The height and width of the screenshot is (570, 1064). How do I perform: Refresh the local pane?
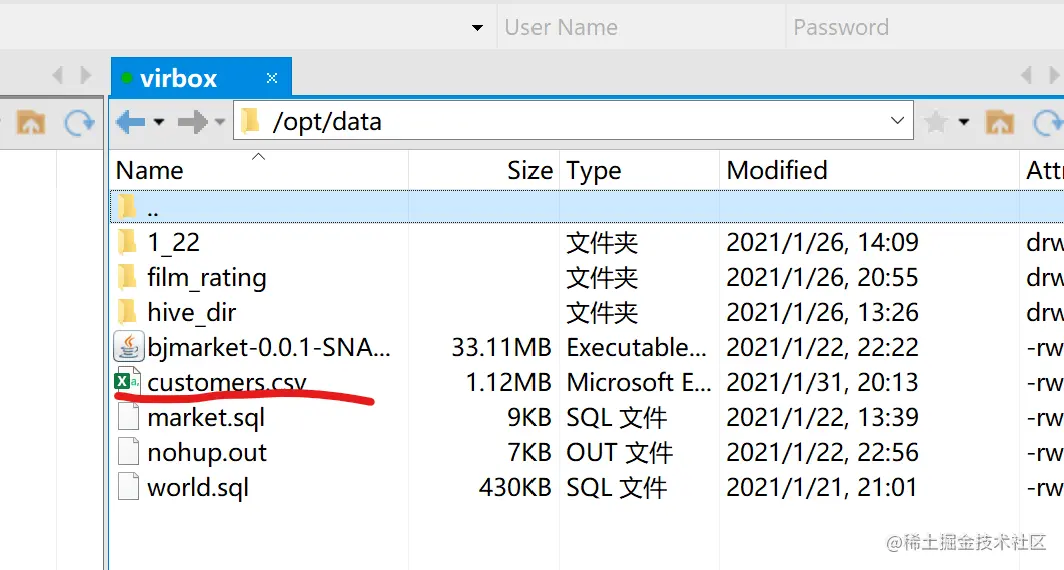[x=79, y=123]
